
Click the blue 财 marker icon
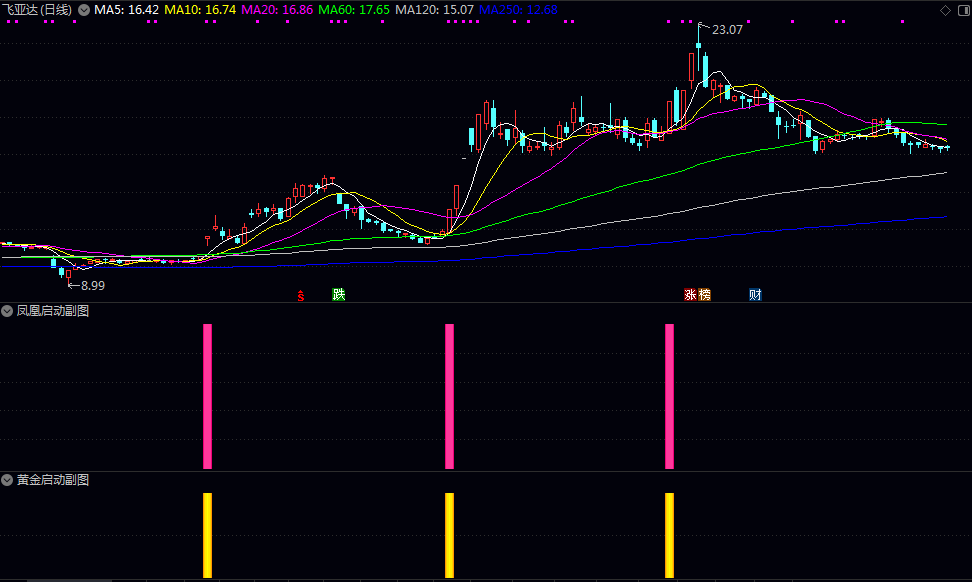[x=755, y=295]
